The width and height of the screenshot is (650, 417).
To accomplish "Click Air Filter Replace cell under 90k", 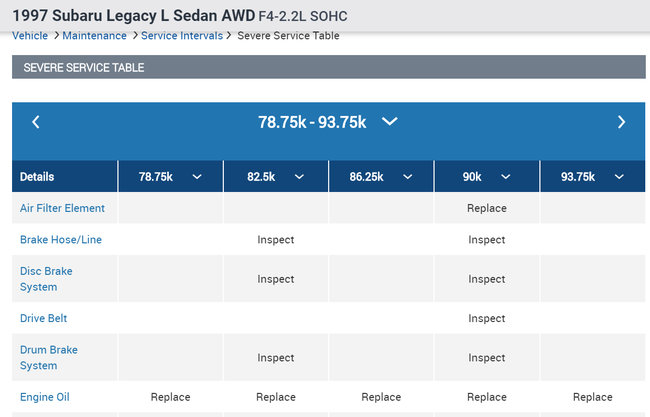I will click(487, 208).
